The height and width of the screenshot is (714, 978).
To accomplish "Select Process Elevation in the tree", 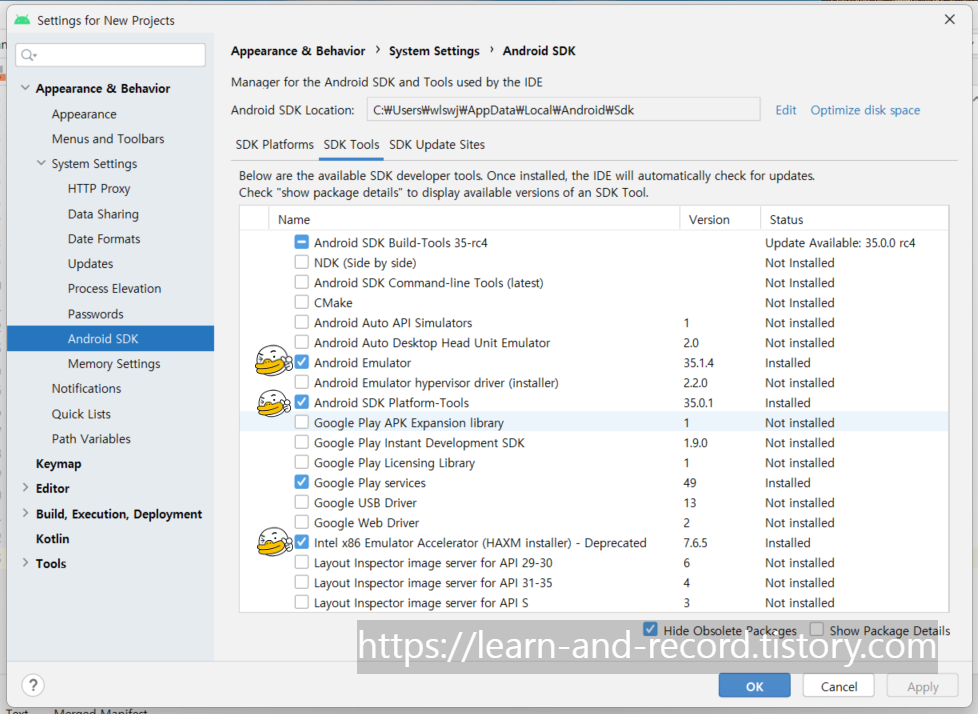I will [x=114, y=289].
